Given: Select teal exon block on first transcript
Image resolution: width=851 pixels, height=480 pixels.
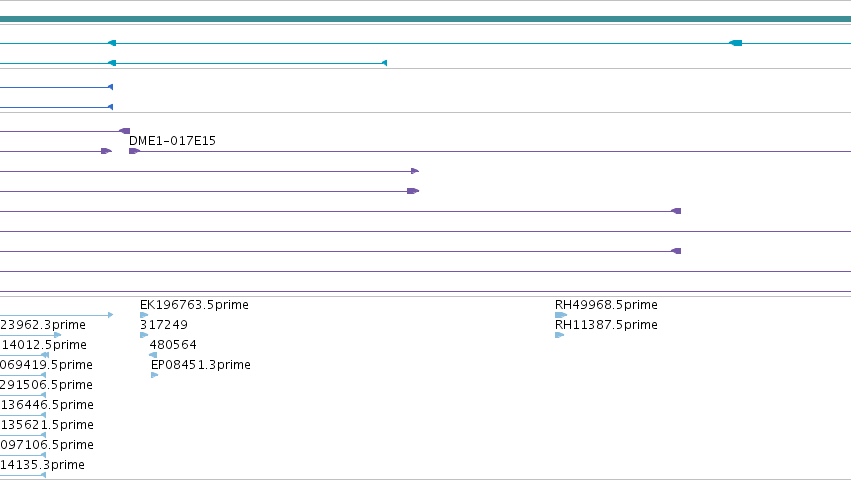Looking at the screenshot, I should pos(735,43).
